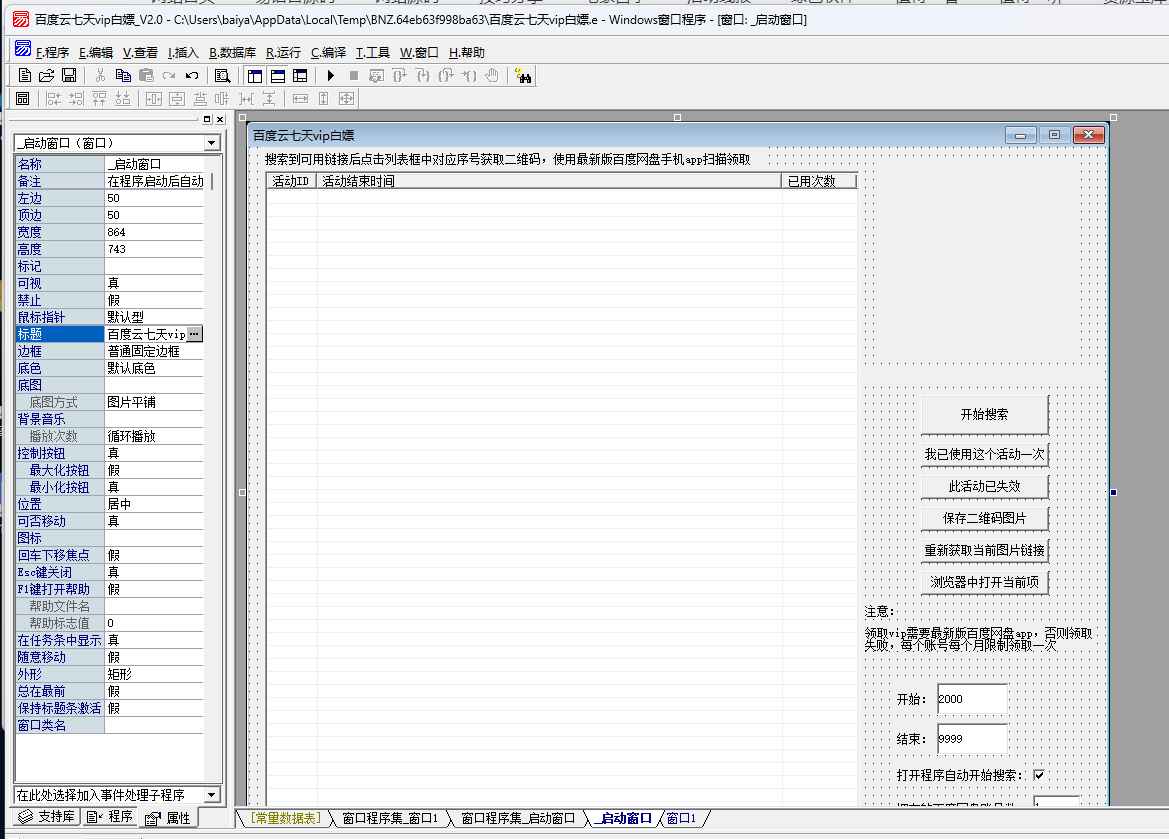
Task: Open a file with the open folder icon
Action: [46, 75]
